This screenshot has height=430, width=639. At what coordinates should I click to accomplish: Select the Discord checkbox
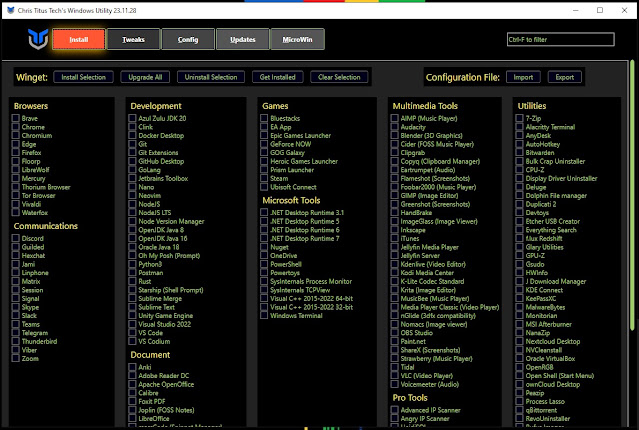16,238
